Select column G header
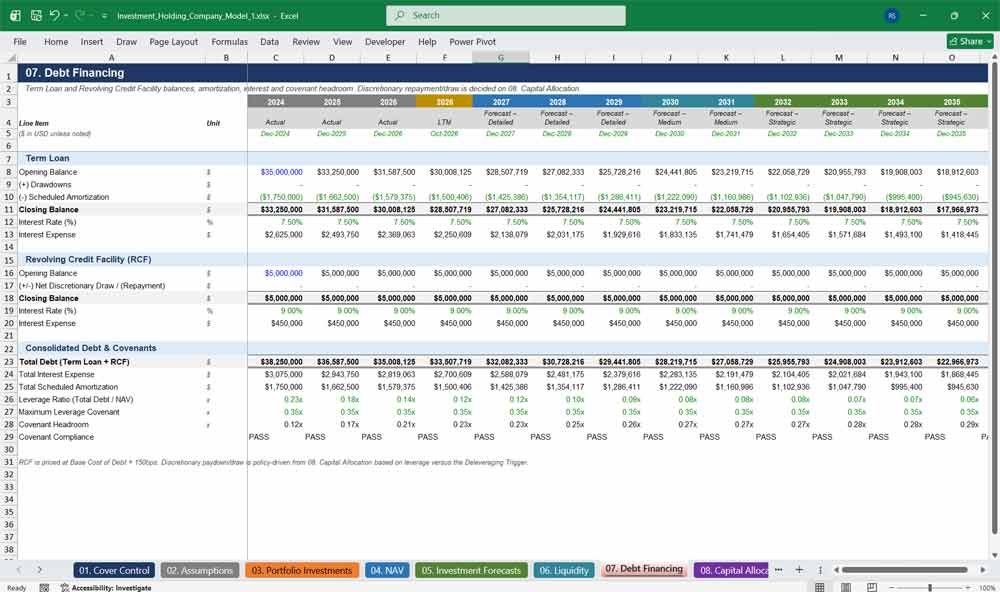This screenshot has height=592, width=1000. (x=501, y=57)
